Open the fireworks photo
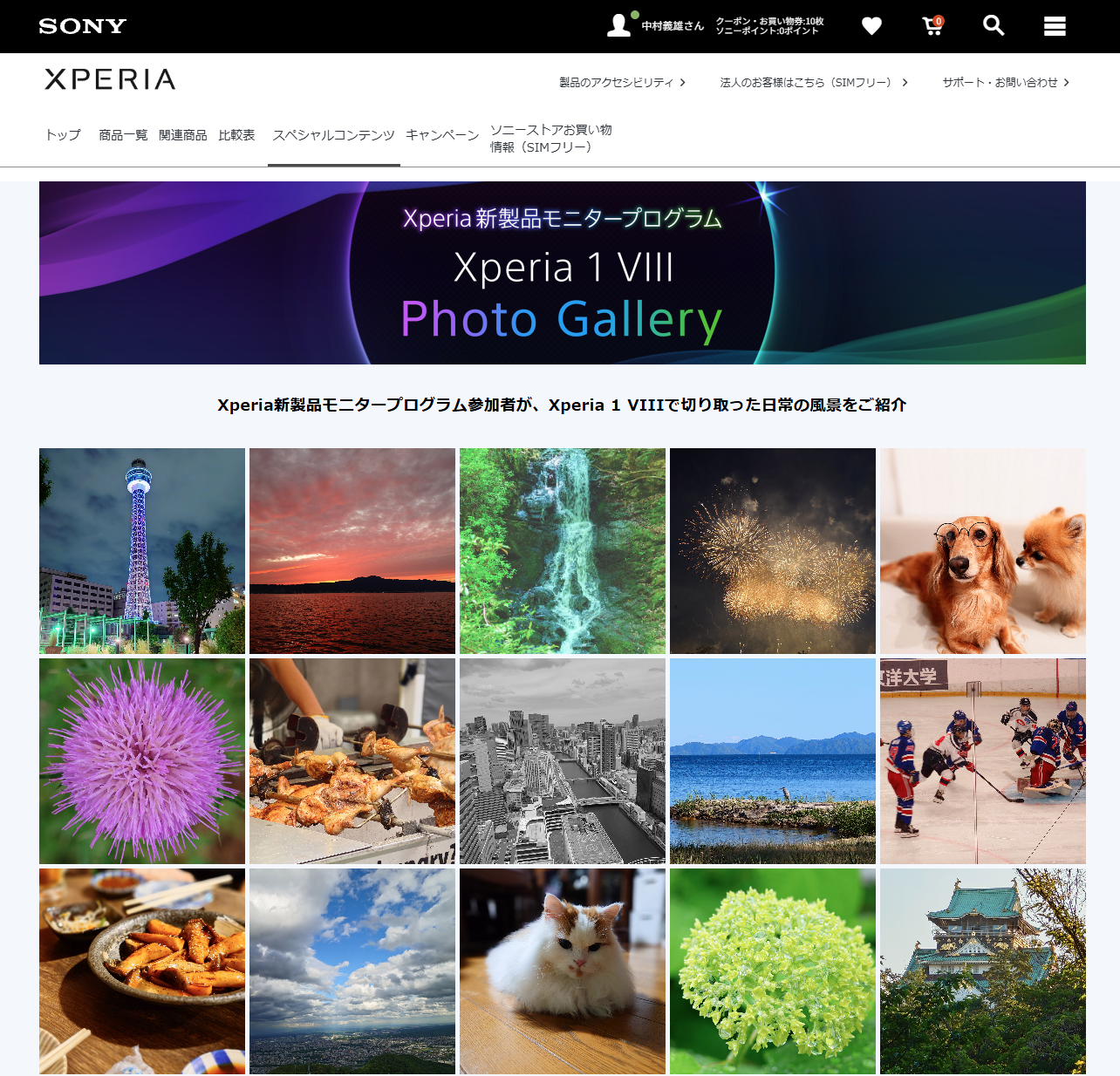 pyautogui.click(x=773, y=551)
